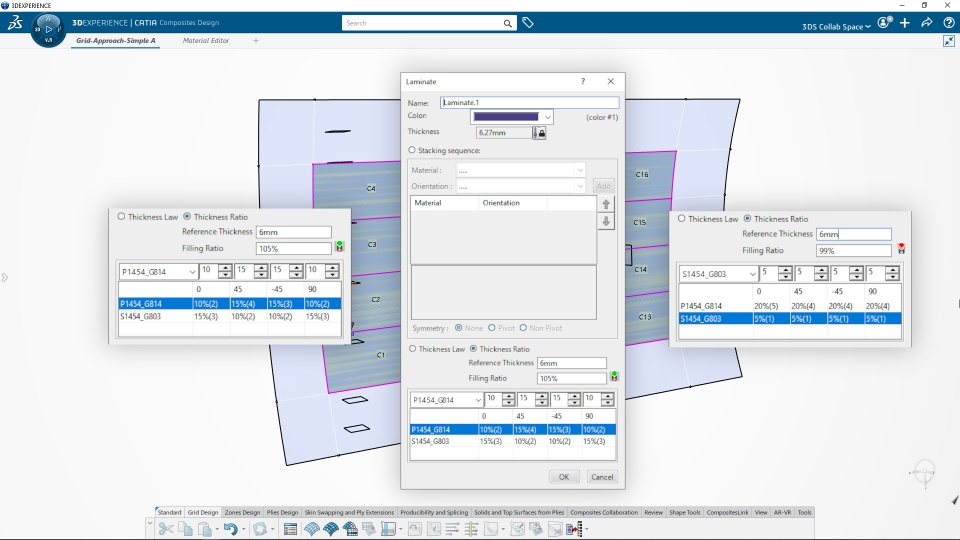Image resolution: width=960 pixels, height=540 pixels.
Task: Switch to the Zones Design tab
Action: (x=242, y=512)
